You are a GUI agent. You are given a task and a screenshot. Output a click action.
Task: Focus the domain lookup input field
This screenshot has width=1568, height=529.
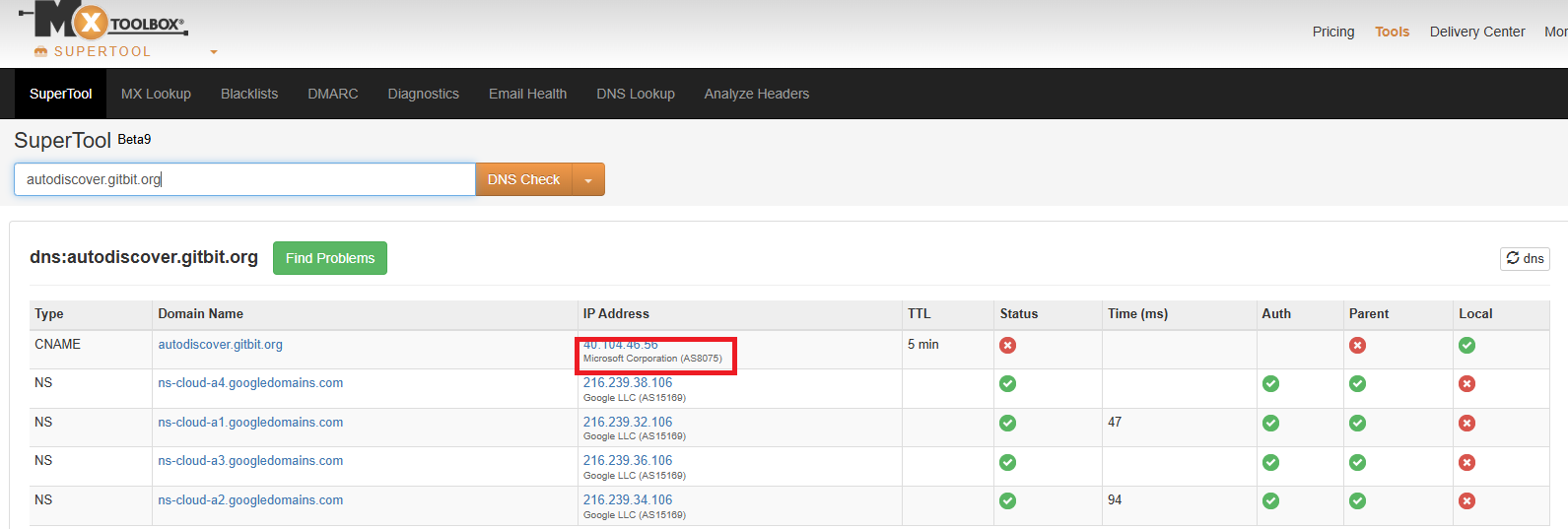[244, 179]
